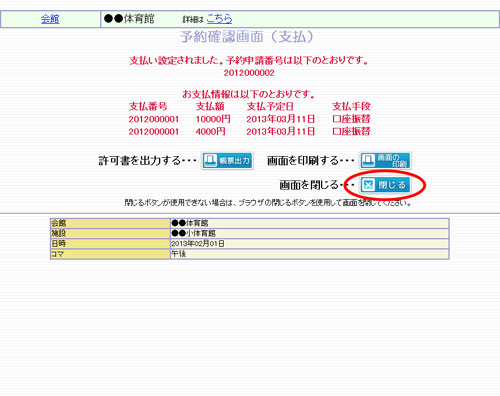Click the 支払い設定されました confirmation message

tap(249, 60)
